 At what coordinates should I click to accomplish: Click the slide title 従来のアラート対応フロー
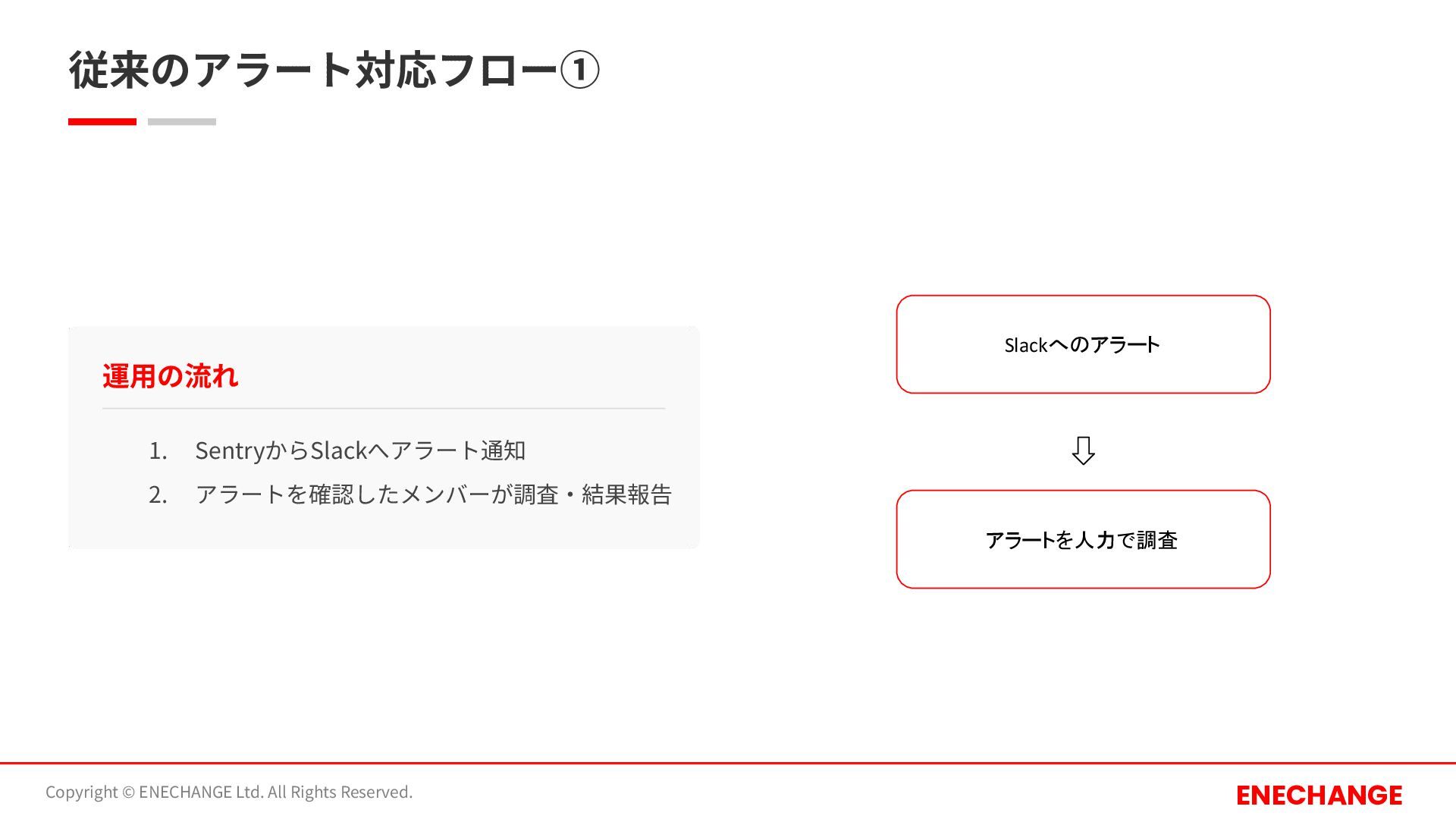coord(312,71)
